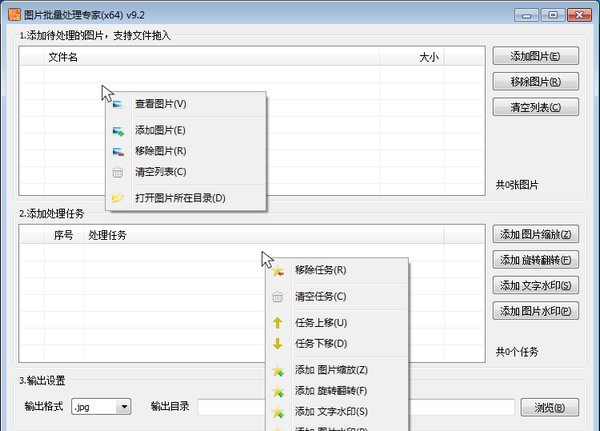This screenshot has height=431, width=600.
Task: Click the up arrow icon for 任务上移
Action: coord(278,323)
